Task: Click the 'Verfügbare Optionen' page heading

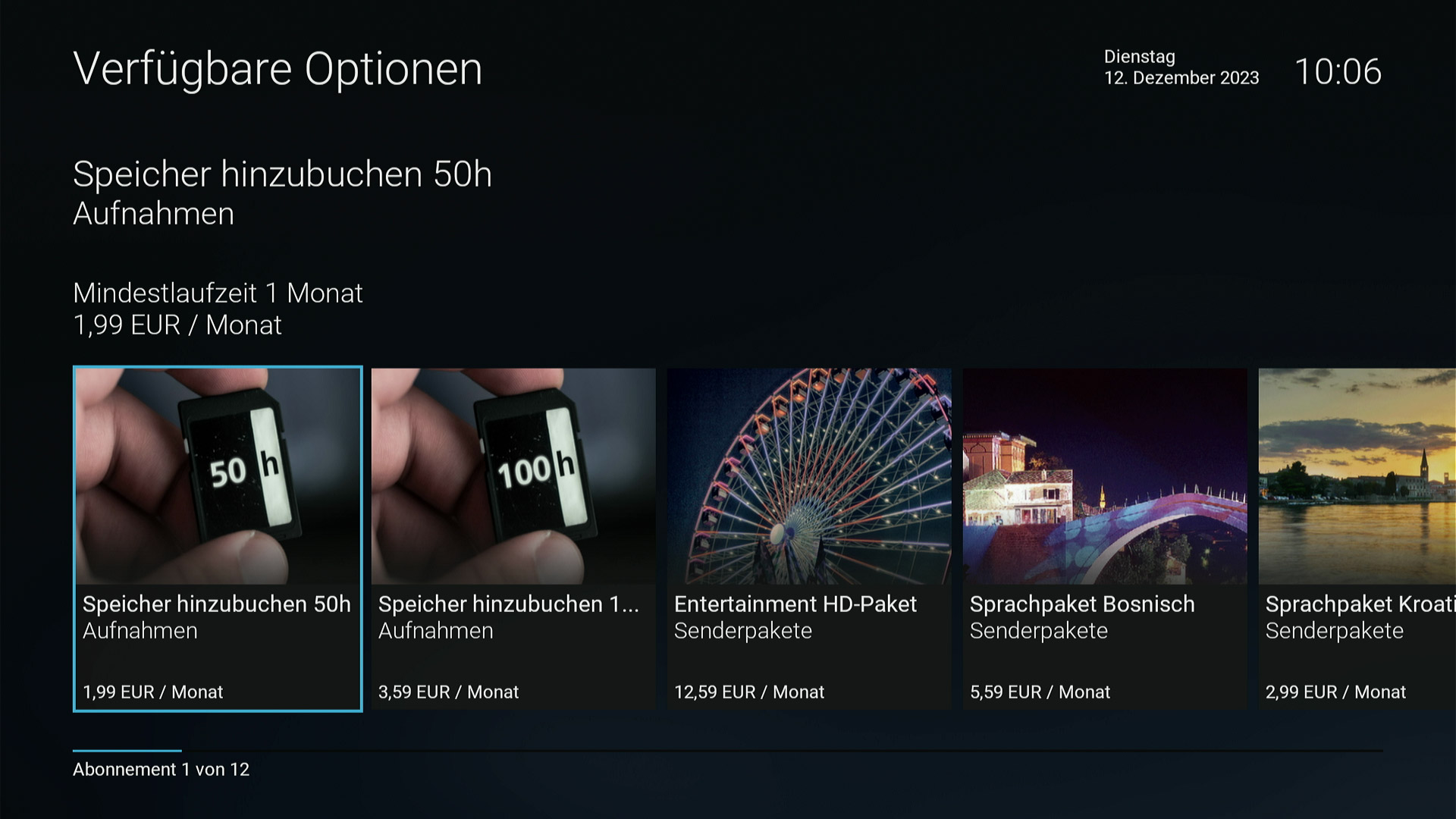Action: 278,70
